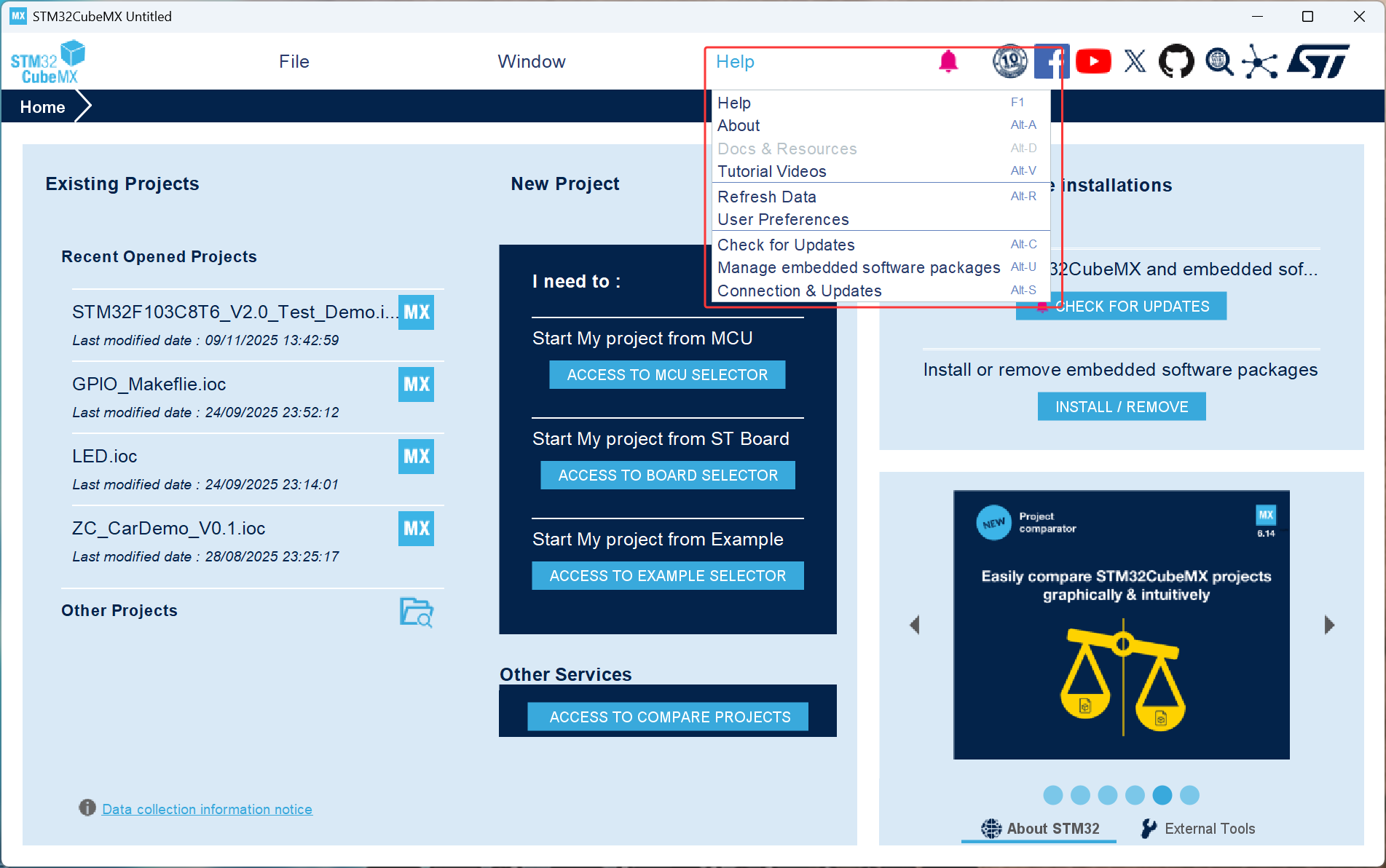Click the globe search icon

1218,62
